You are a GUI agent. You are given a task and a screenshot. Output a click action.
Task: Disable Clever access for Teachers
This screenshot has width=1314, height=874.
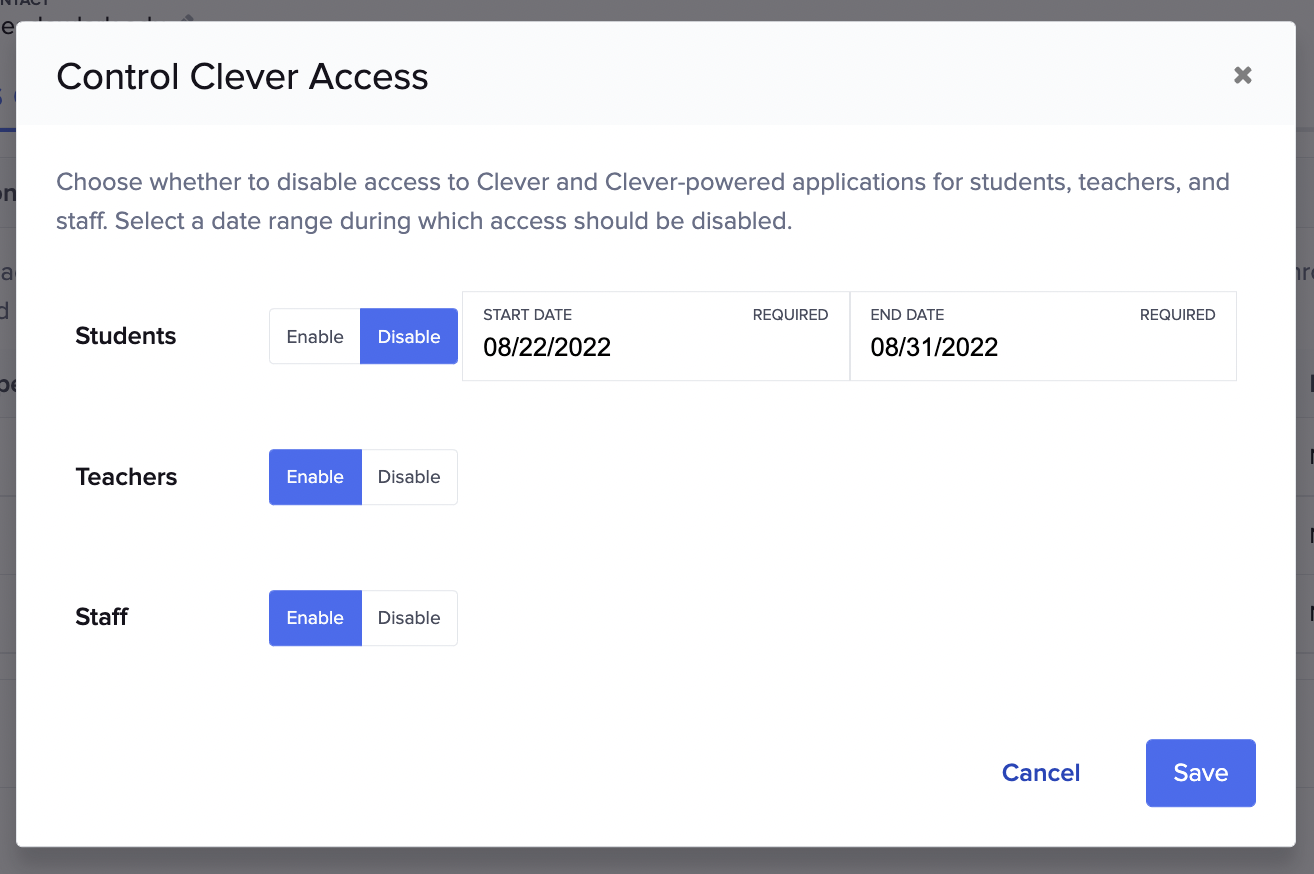(x=409, y=477)
